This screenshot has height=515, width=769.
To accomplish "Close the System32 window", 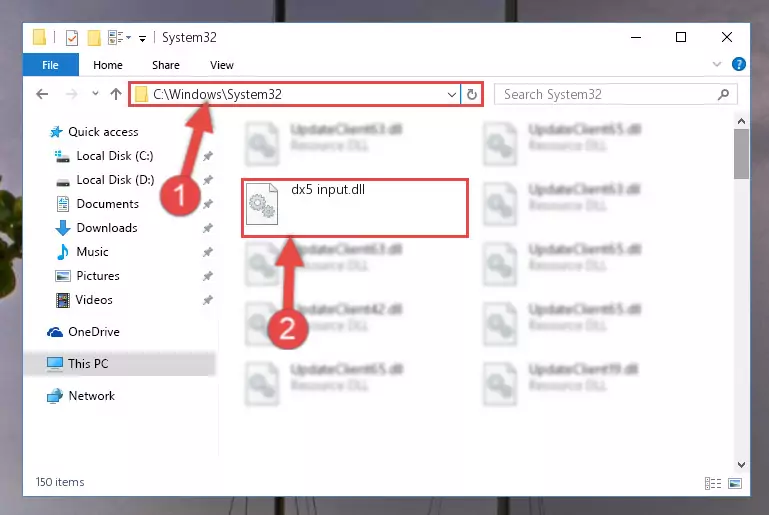I will pyautogui.click(x=727, y=37).
